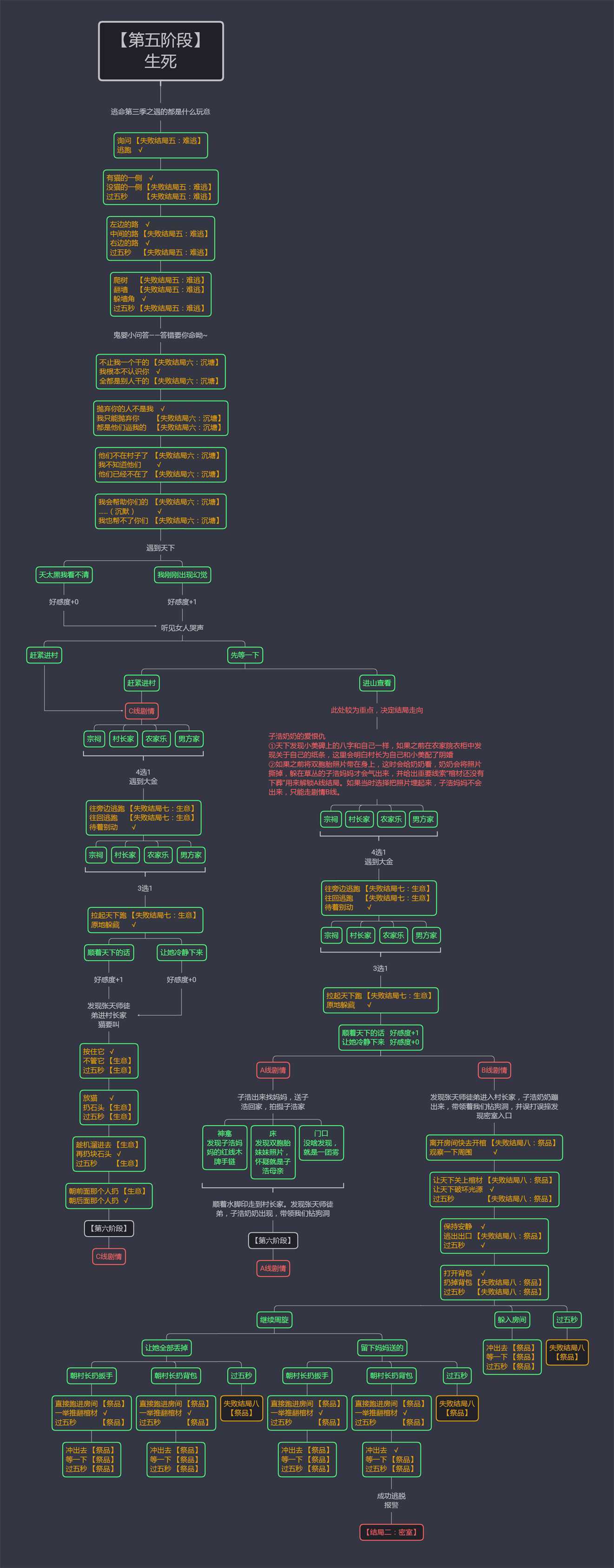Click the 【第五阶段】生死 title node
614x1568 pixels.
tap(161, 51)
